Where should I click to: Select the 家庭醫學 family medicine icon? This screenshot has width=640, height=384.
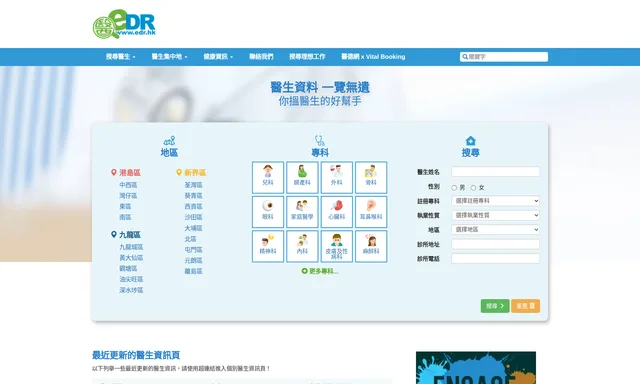[302, 212]
